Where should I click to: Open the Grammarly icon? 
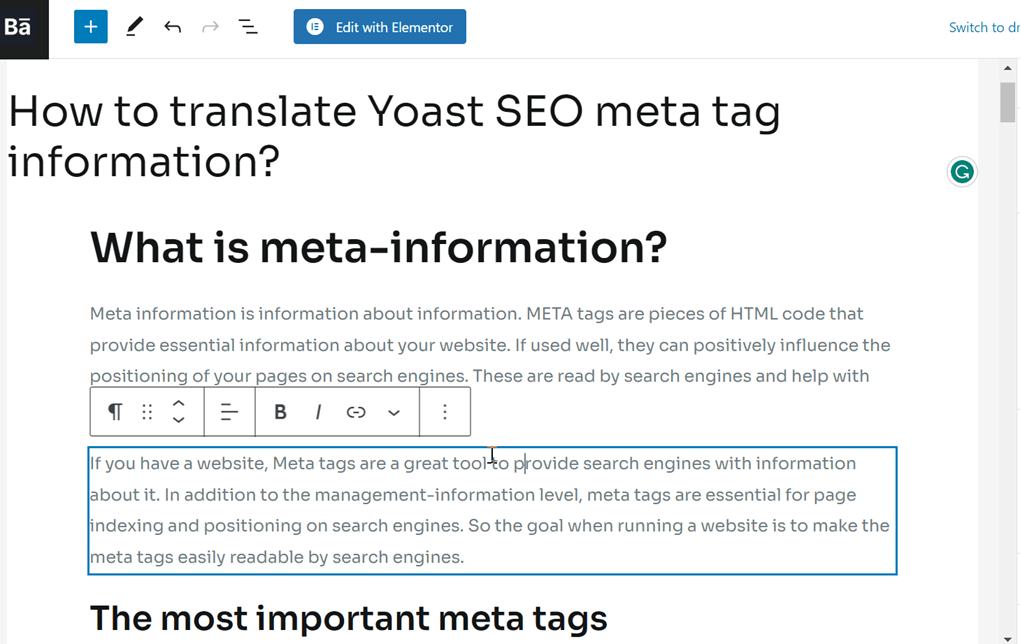(x=962, y=172)
